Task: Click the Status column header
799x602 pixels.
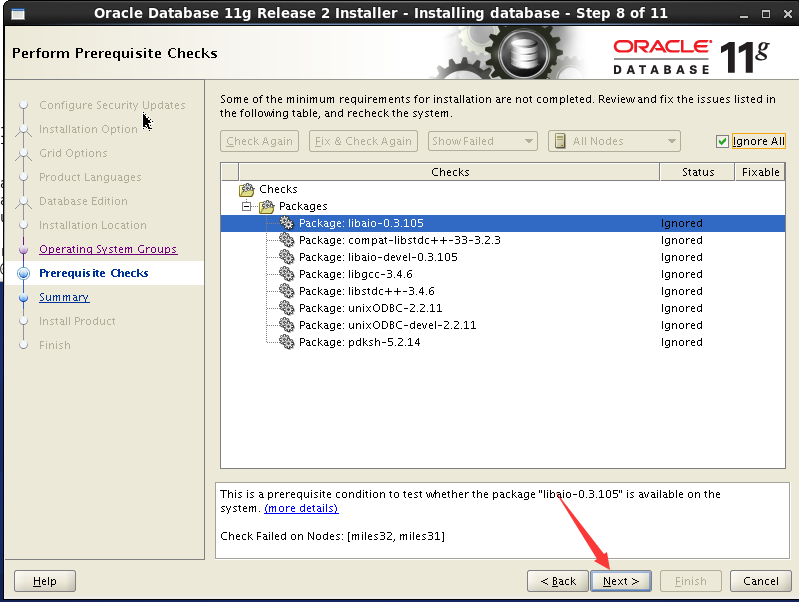Action: pos(698,172)
